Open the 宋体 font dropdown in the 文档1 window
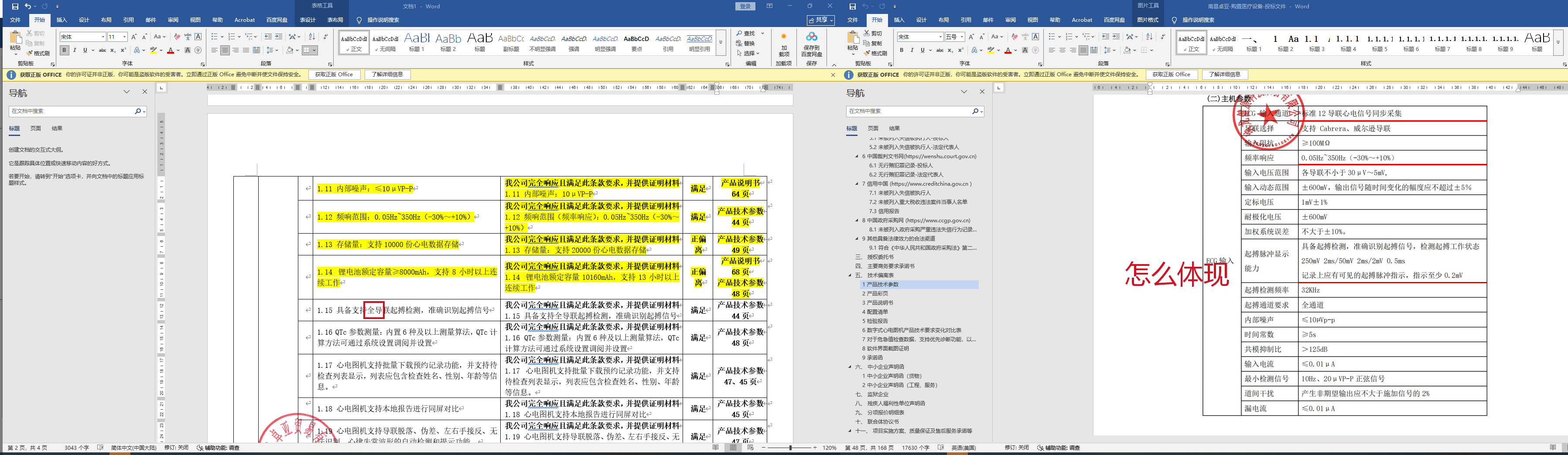Image resolution: width=1568 pixels, height=455 pixels. click(x=103, y=37)
